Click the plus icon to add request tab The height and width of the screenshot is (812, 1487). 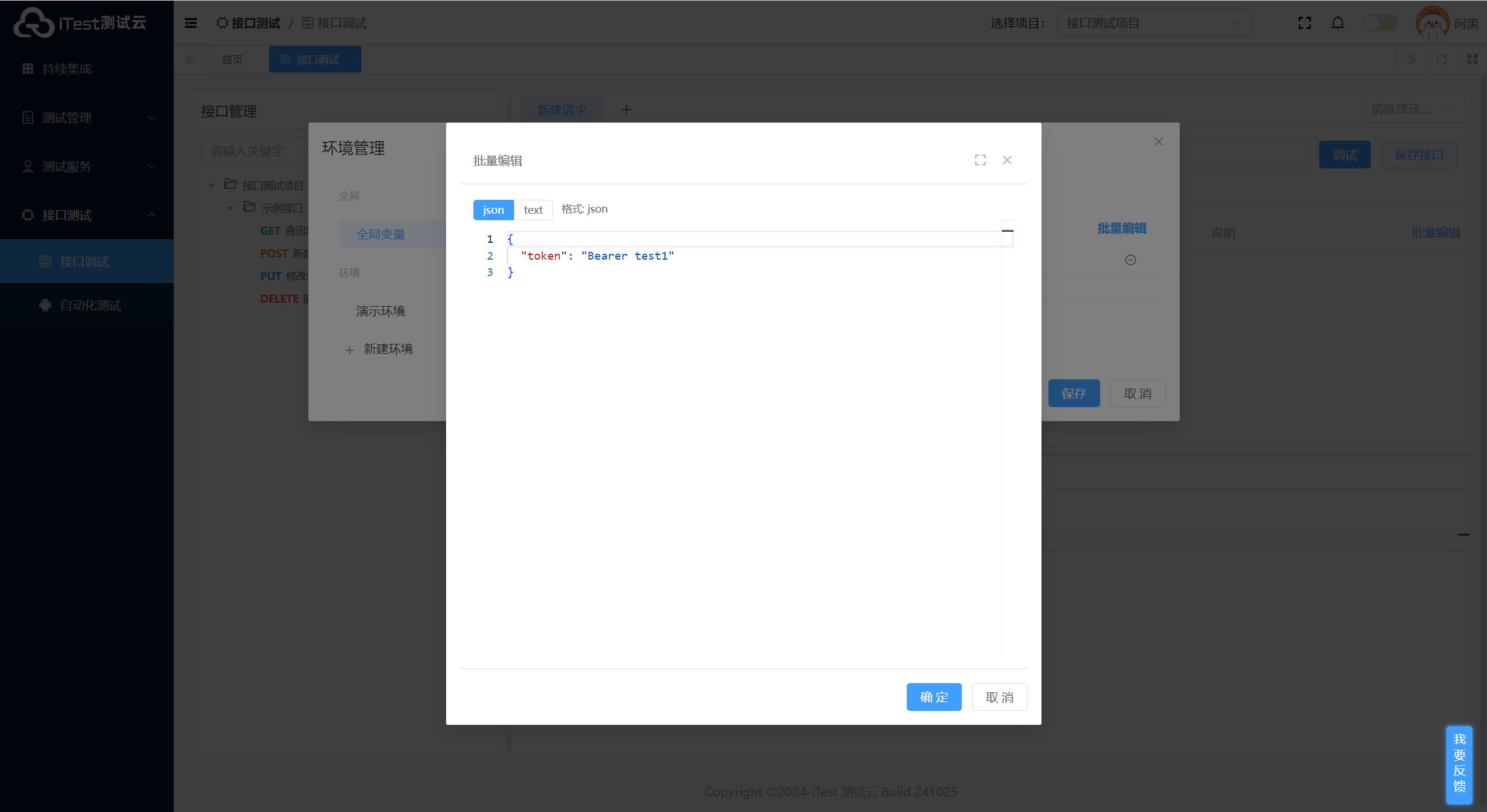pos(626,109)
